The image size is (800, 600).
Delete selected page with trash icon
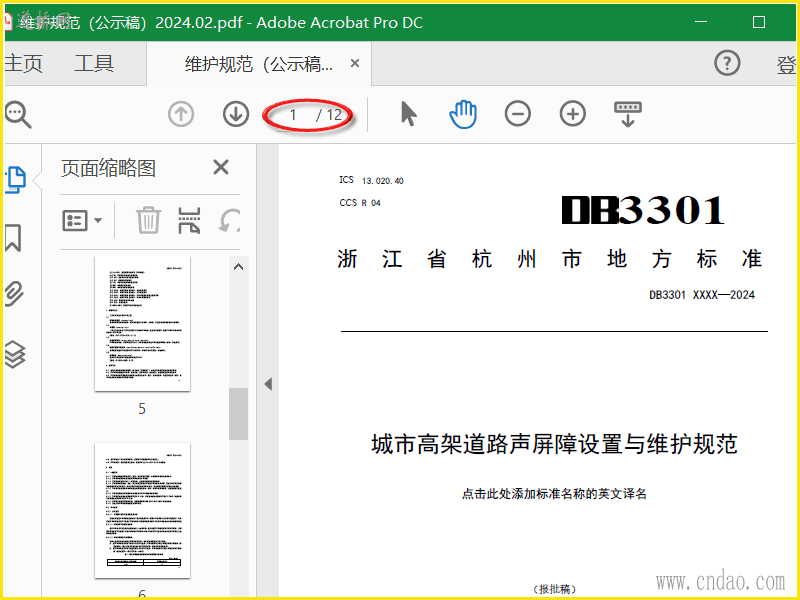click(x=148, y=220)
